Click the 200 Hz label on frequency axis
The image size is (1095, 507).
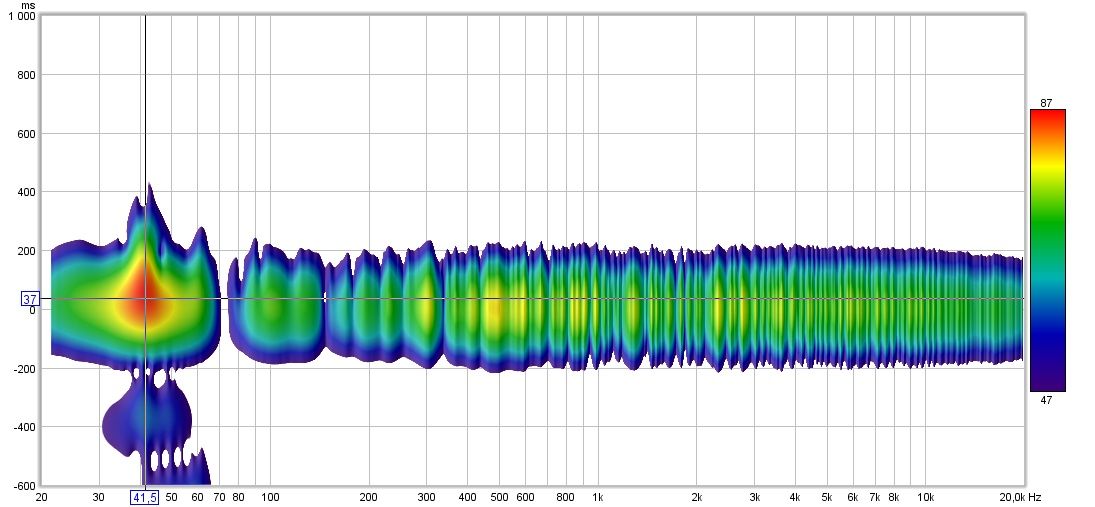369,497
